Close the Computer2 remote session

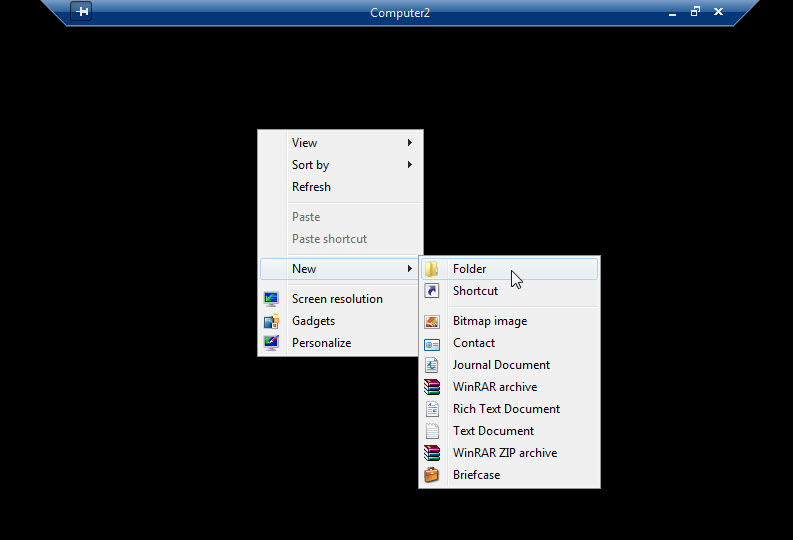pyautogui.click(x=718, y=11)
